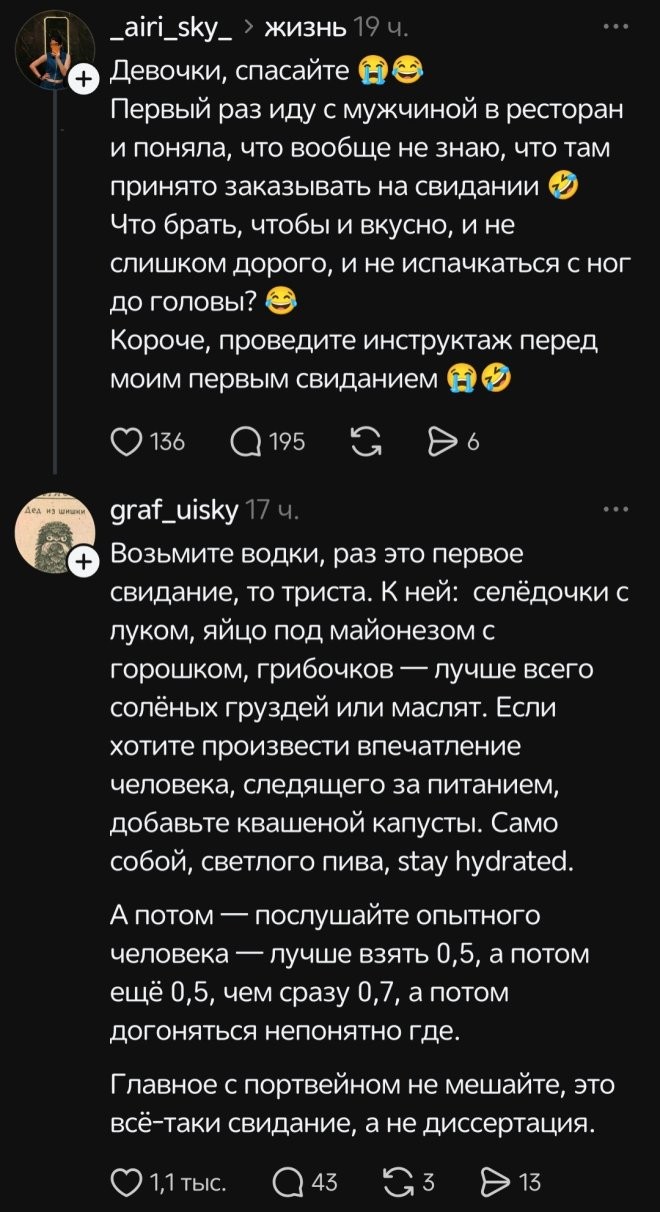Open _airi_sky_ profile via username
Viewport: 660px width, 1212px height.
[x=172, y=30]
